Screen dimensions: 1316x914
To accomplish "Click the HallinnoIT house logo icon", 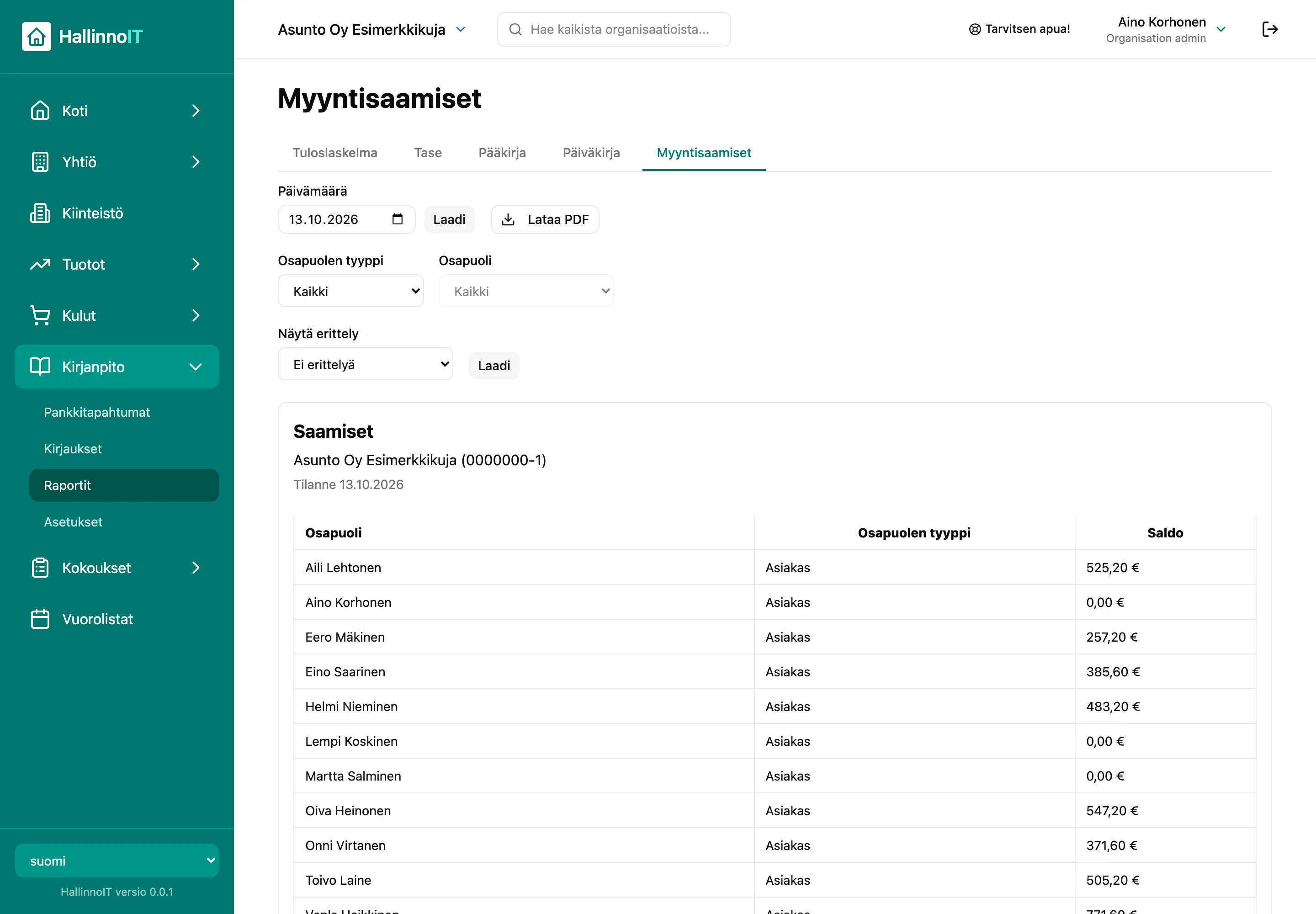I will pos(36,36).
